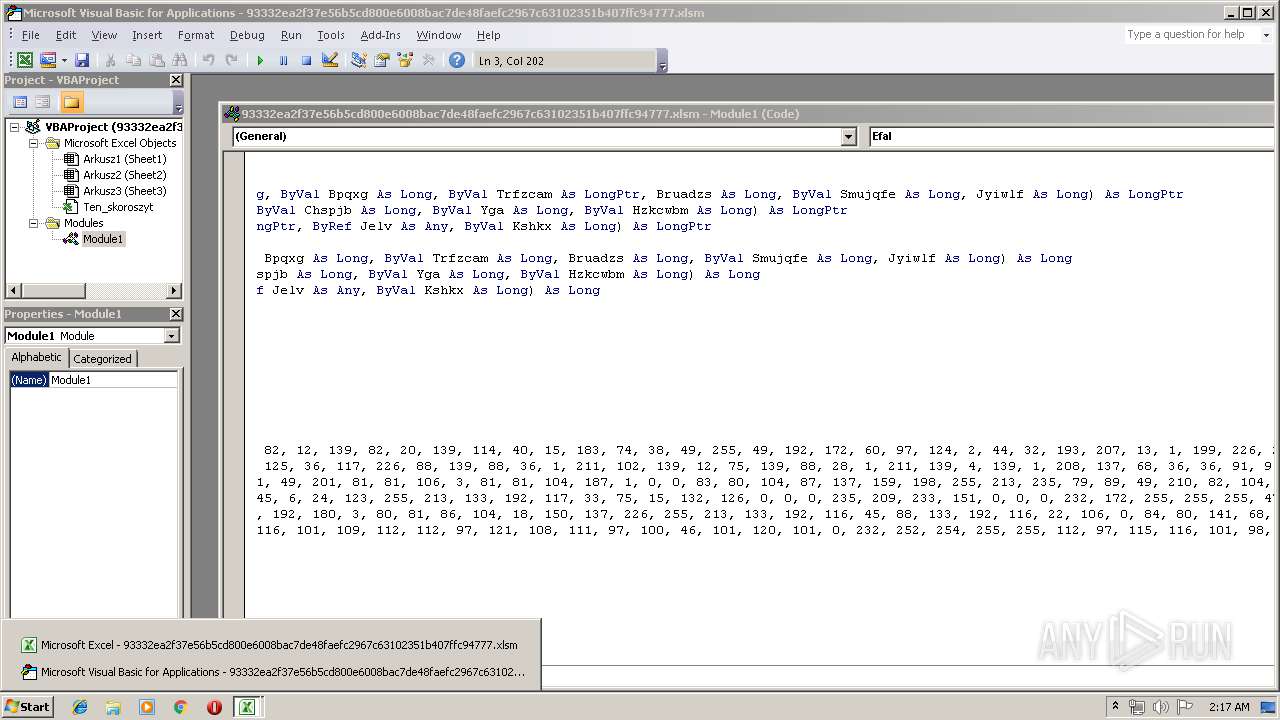Switch to the Categorized properties tab
The width and height of the screenshot is (1280, 720).
pyautogui.click(x=102, y=359)
